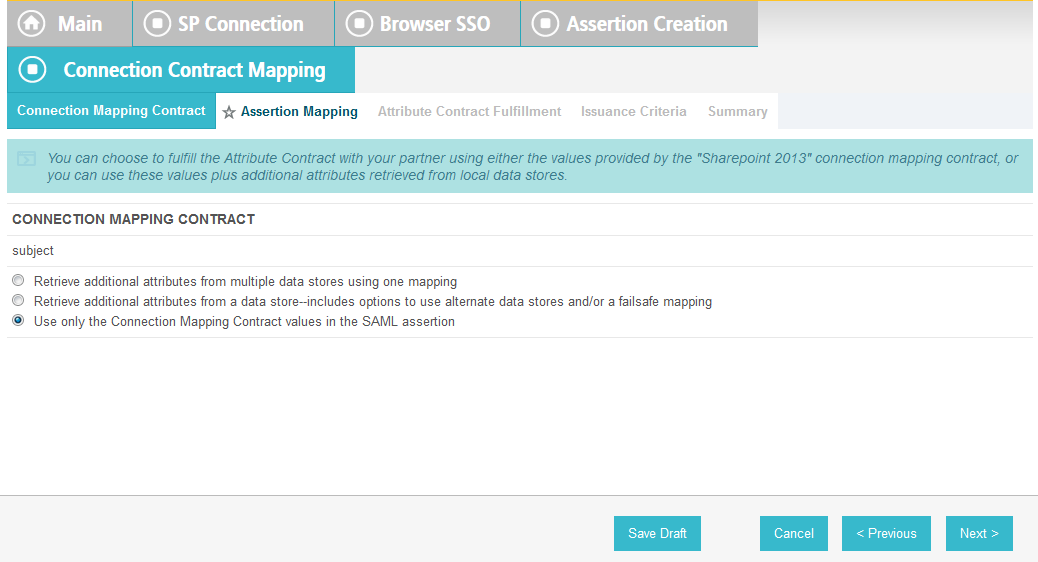Screen dimensions: 1038x562
Task: Go back with the Previous button
Action: coord(886,534)
